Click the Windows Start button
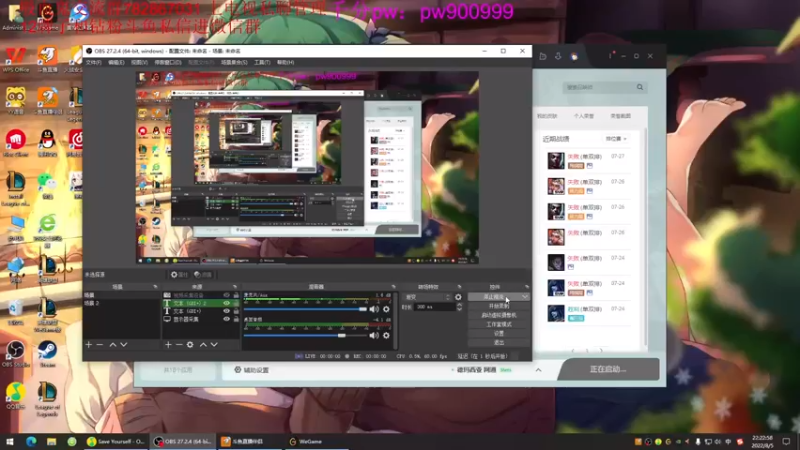 (9, 442)
